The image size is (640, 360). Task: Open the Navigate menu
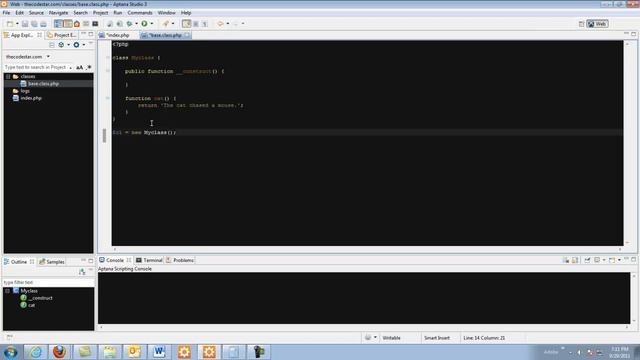(58, 13)
